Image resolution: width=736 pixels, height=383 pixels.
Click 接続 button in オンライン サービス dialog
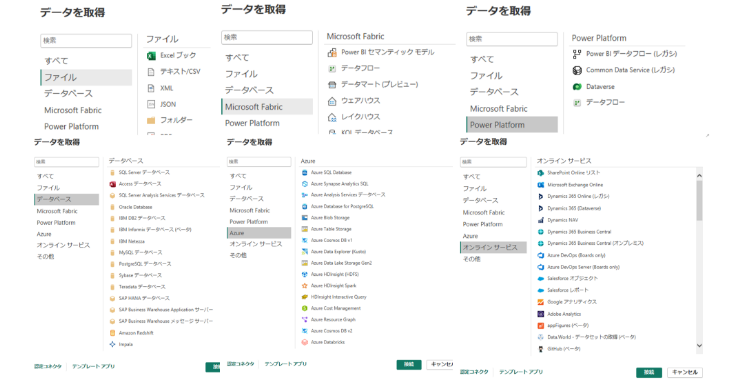(x=649, y=372)
